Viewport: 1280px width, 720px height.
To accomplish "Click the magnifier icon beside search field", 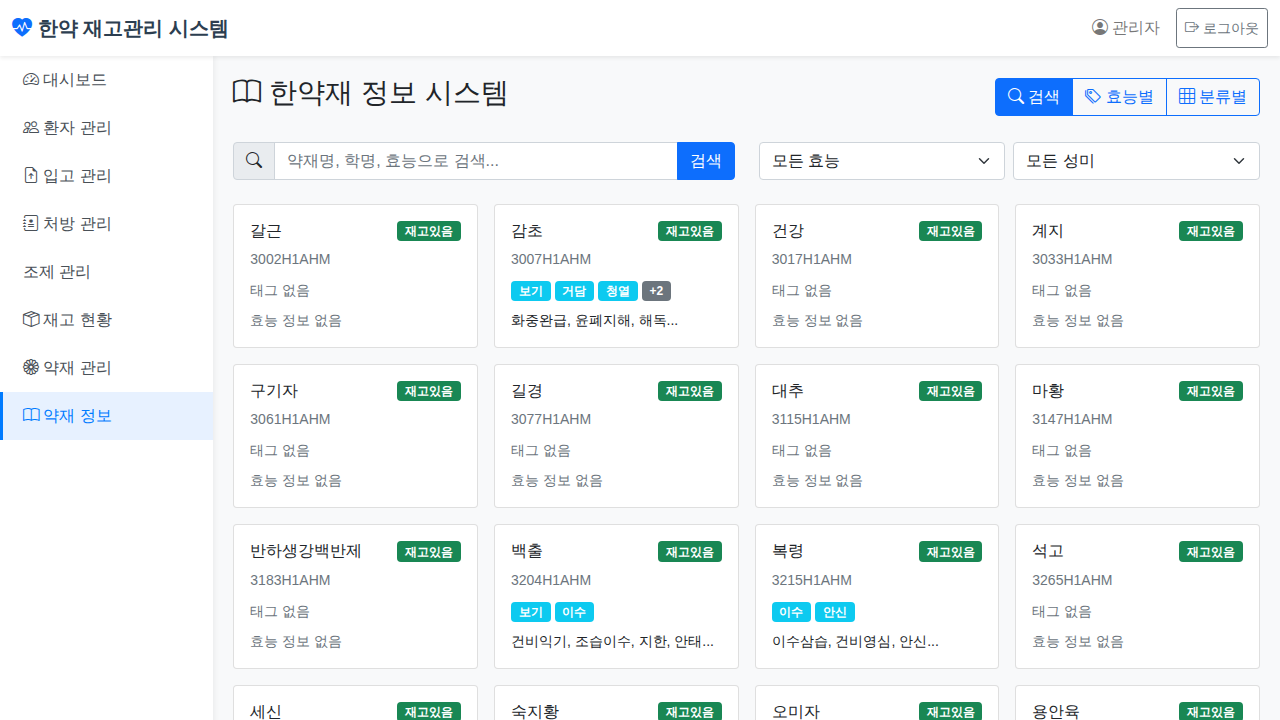I will (x=254, y=161).
